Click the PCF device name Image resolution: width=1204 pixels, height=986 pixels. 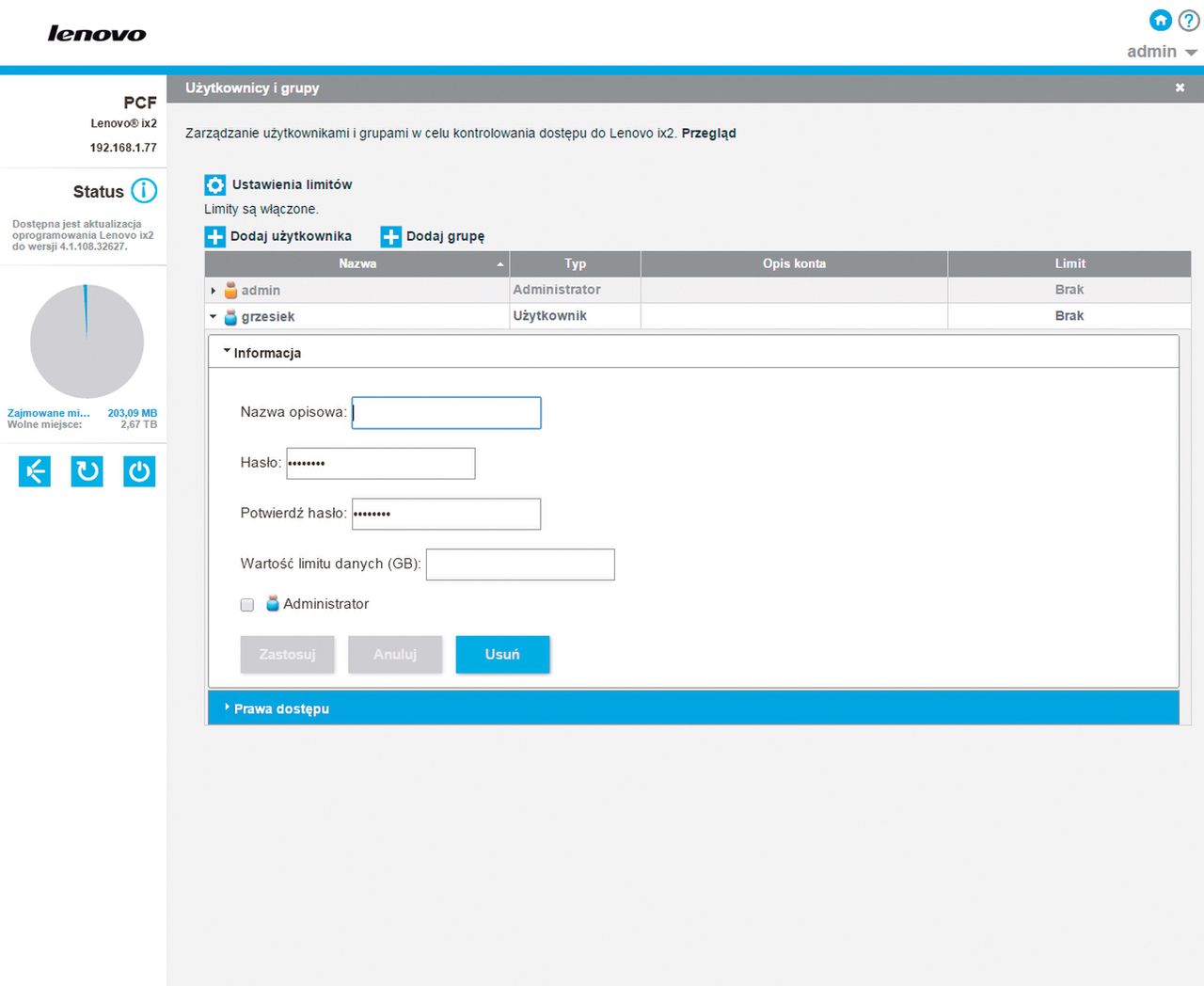pos(140,103)
